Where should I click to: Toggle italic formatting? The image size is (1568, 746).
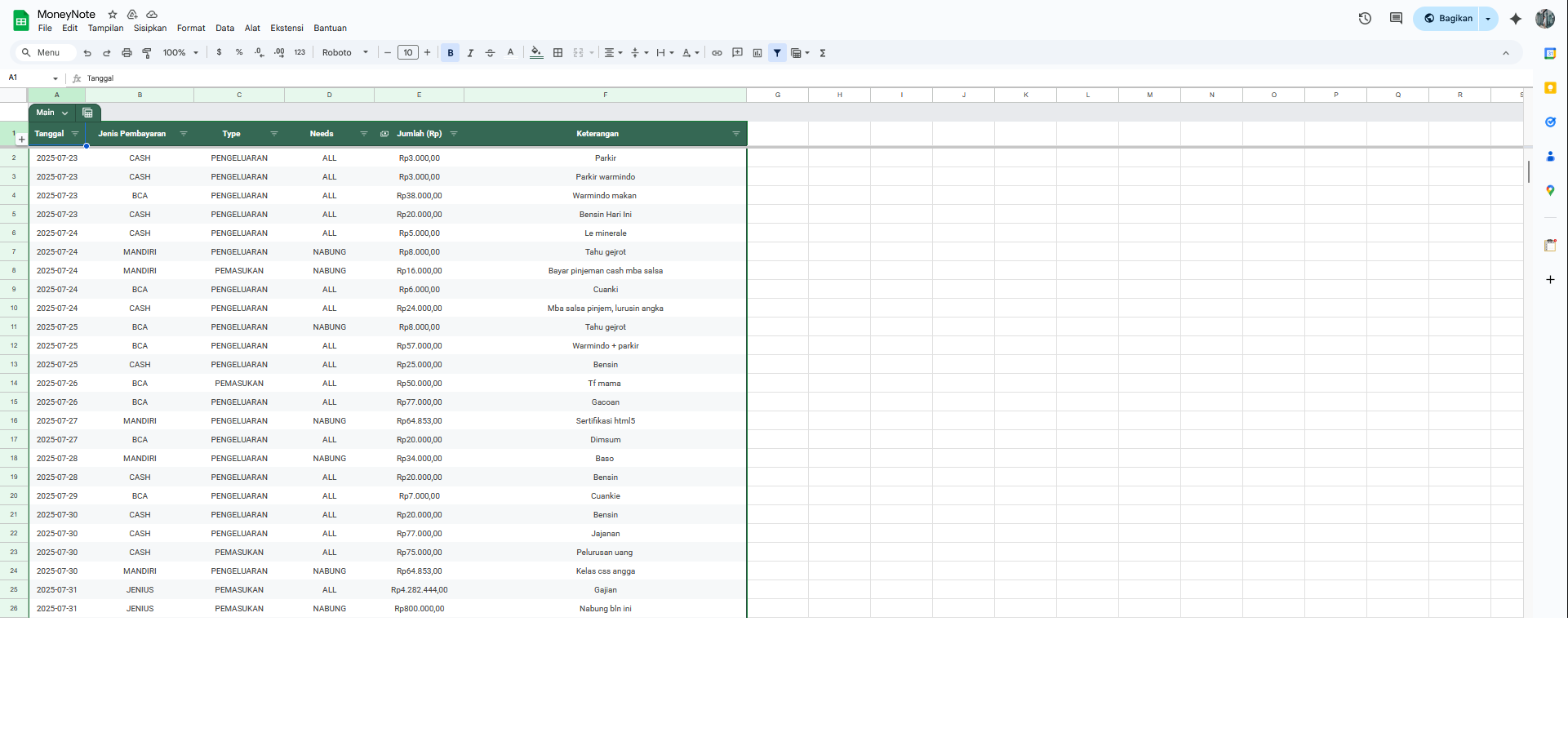pyautogui.click(x=470, y=53)
